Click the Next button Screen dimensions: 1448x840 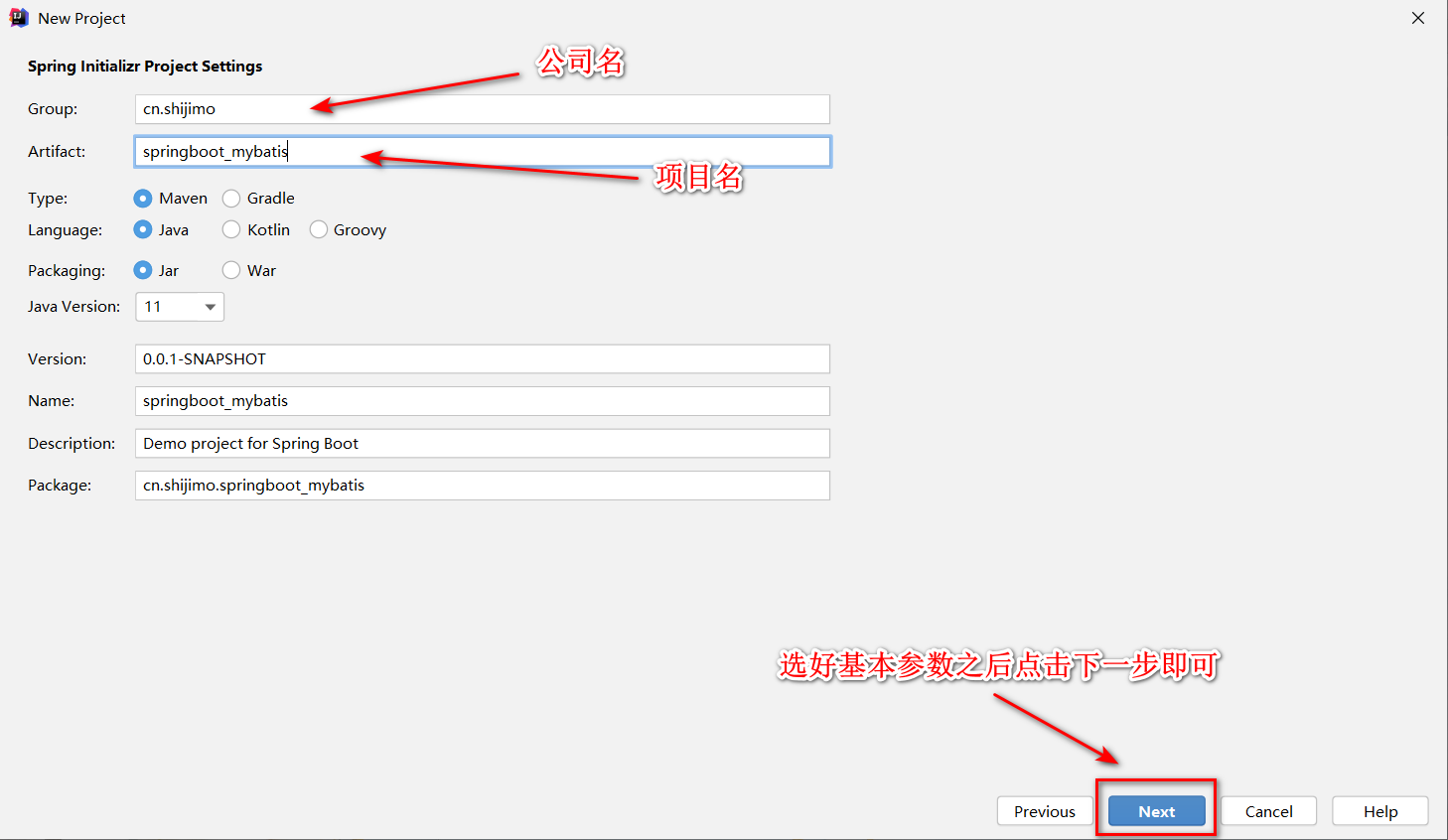[x=1157, y=811]
